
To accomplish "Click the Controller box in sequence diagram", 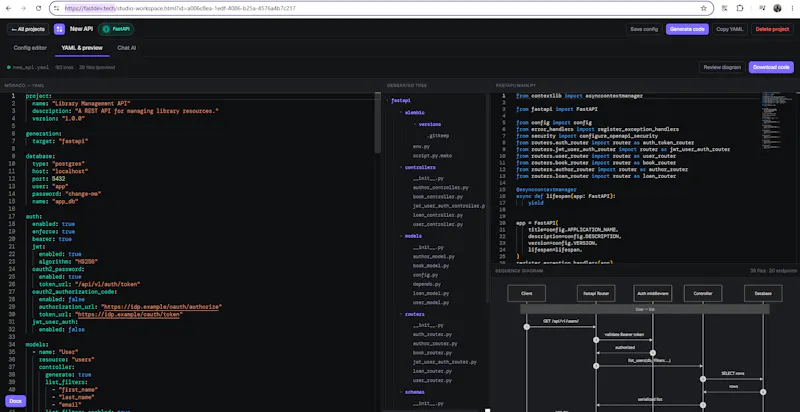I will pos(703,293).
